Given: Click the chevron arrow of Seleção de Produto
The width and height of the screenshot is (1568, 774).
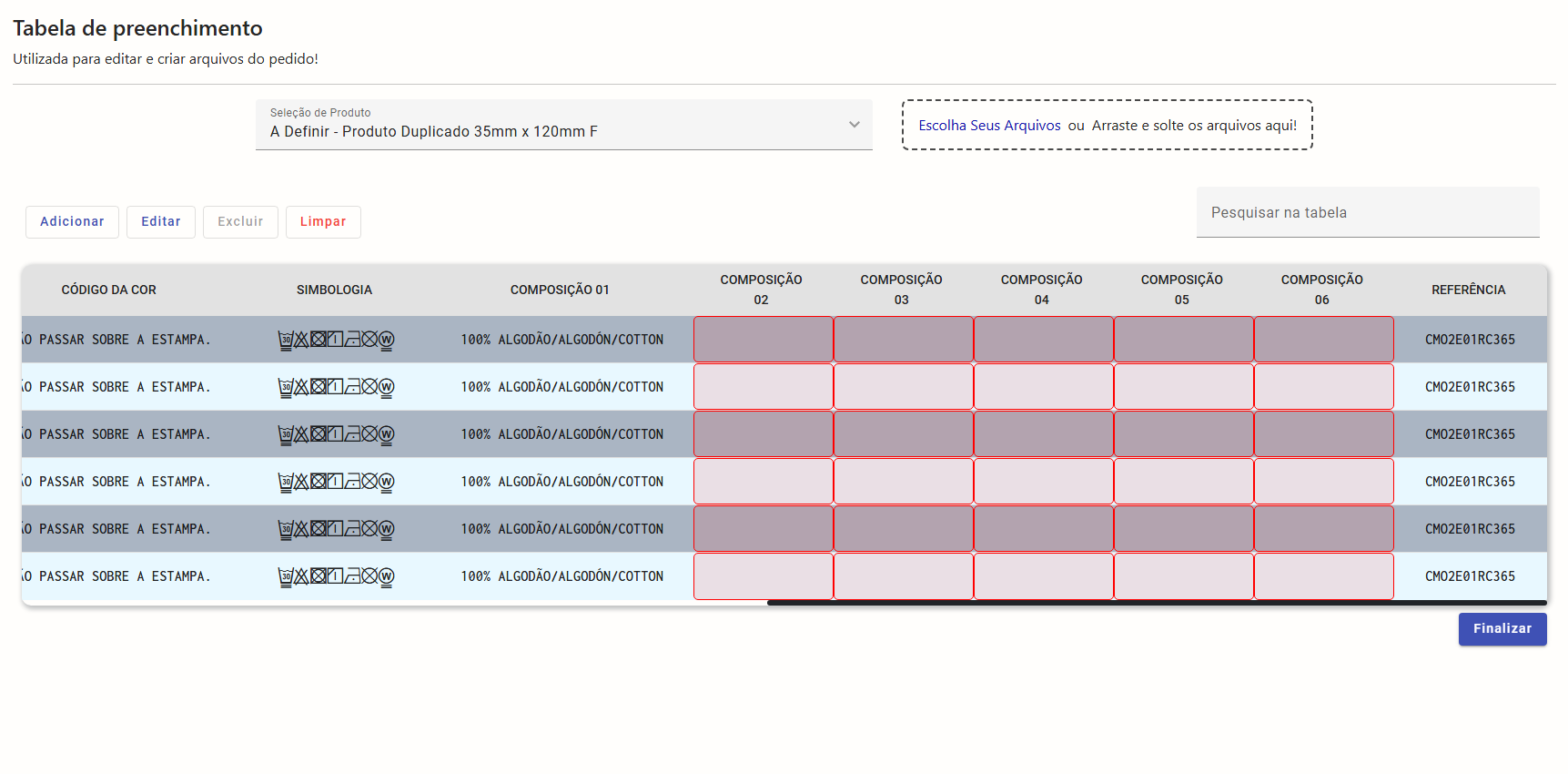Looking at the screenshot, I should coord(854,125).
